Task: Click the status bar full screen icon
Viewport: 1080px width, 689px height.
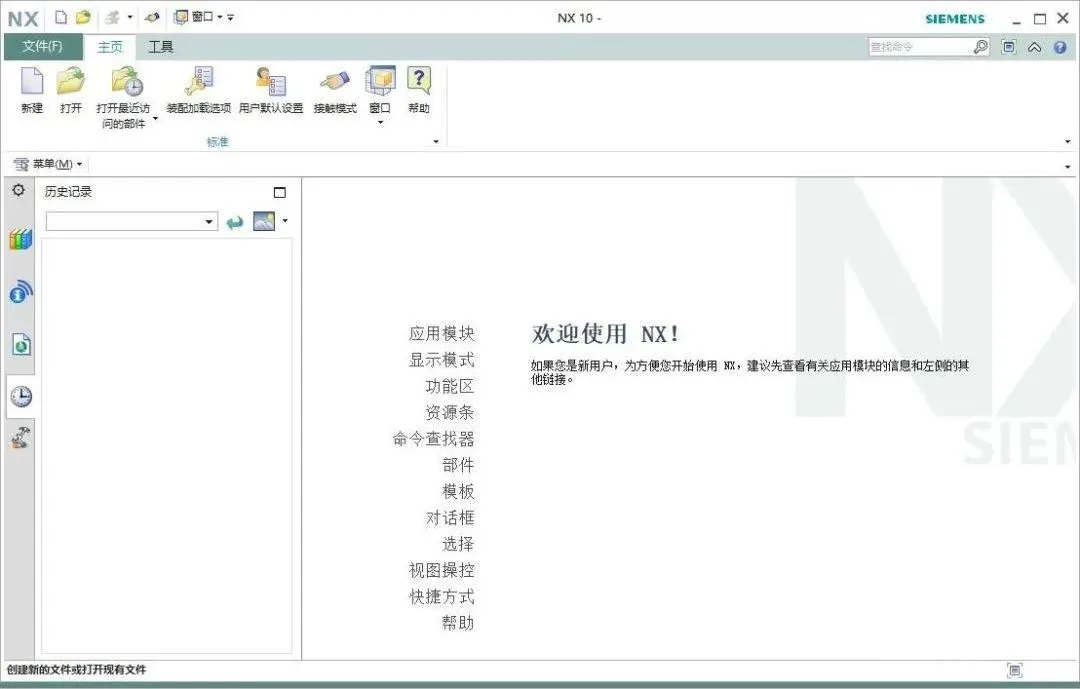Action: (x=1015, y=670)
